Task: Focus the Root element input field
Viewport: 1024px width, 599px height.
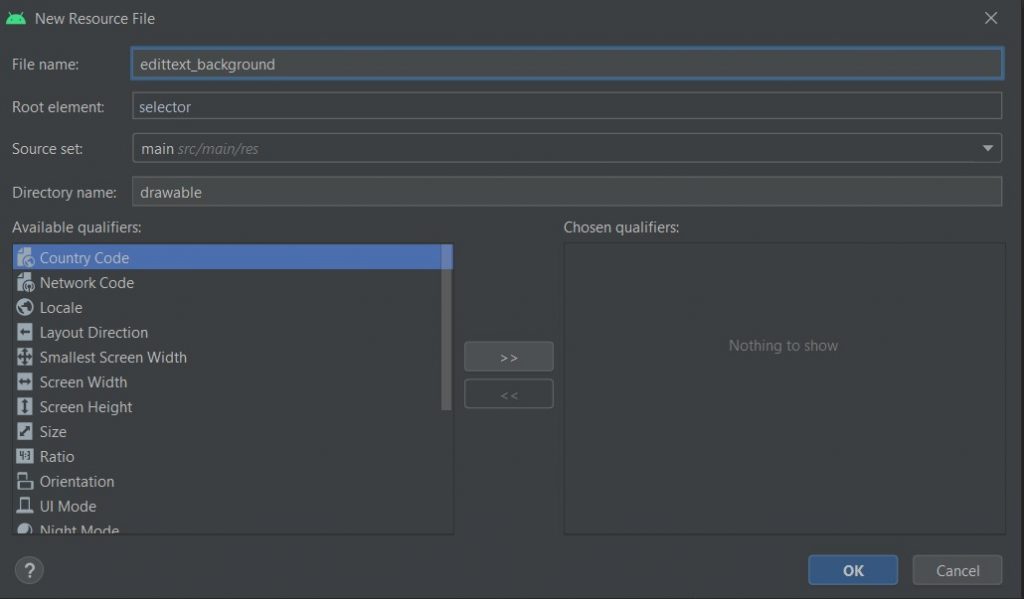Action: click(567, 106)
